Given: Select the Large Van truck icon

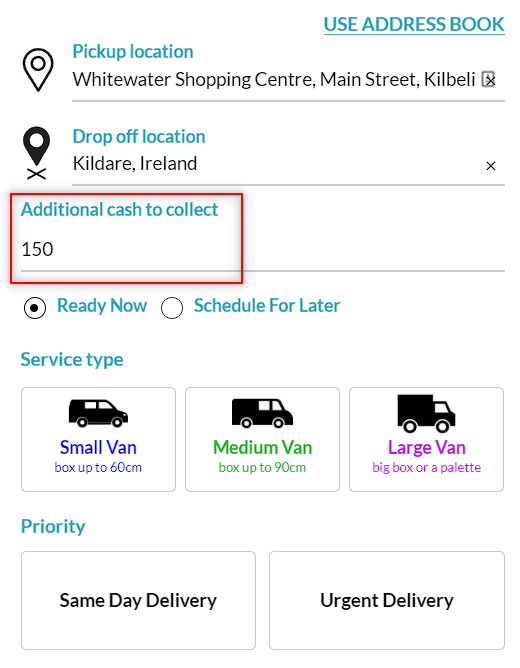Looking at the screenshot, I should point(426,413).
